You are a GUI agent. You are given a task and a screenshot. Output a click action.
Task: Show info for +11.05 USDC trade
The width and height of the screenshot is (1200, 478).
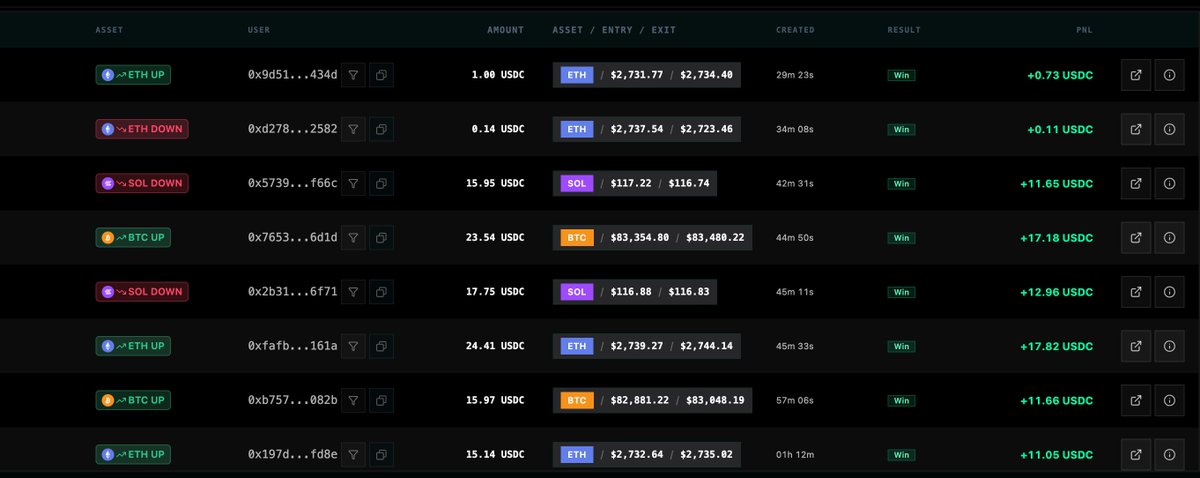(x=1169, y=454)
